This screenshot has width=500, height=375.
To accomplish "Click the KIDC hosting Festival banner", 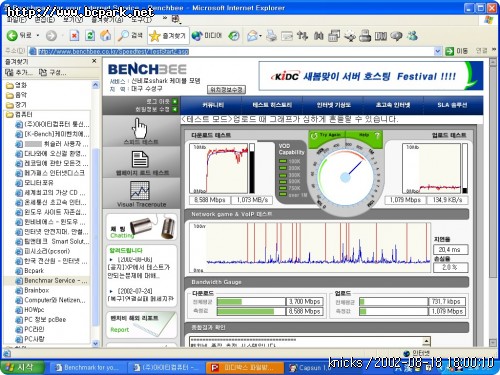I will click(371, 76).
